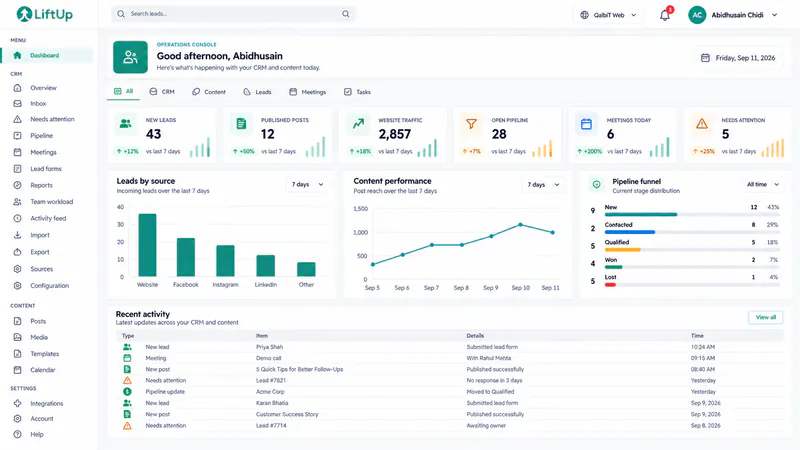Click the Priya Shah activity row
The width and height of the screenshot is (800, 450).
[x=449, y=347]
